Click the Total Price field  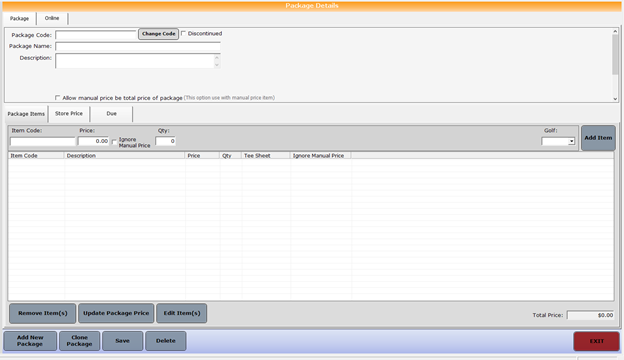591,315
